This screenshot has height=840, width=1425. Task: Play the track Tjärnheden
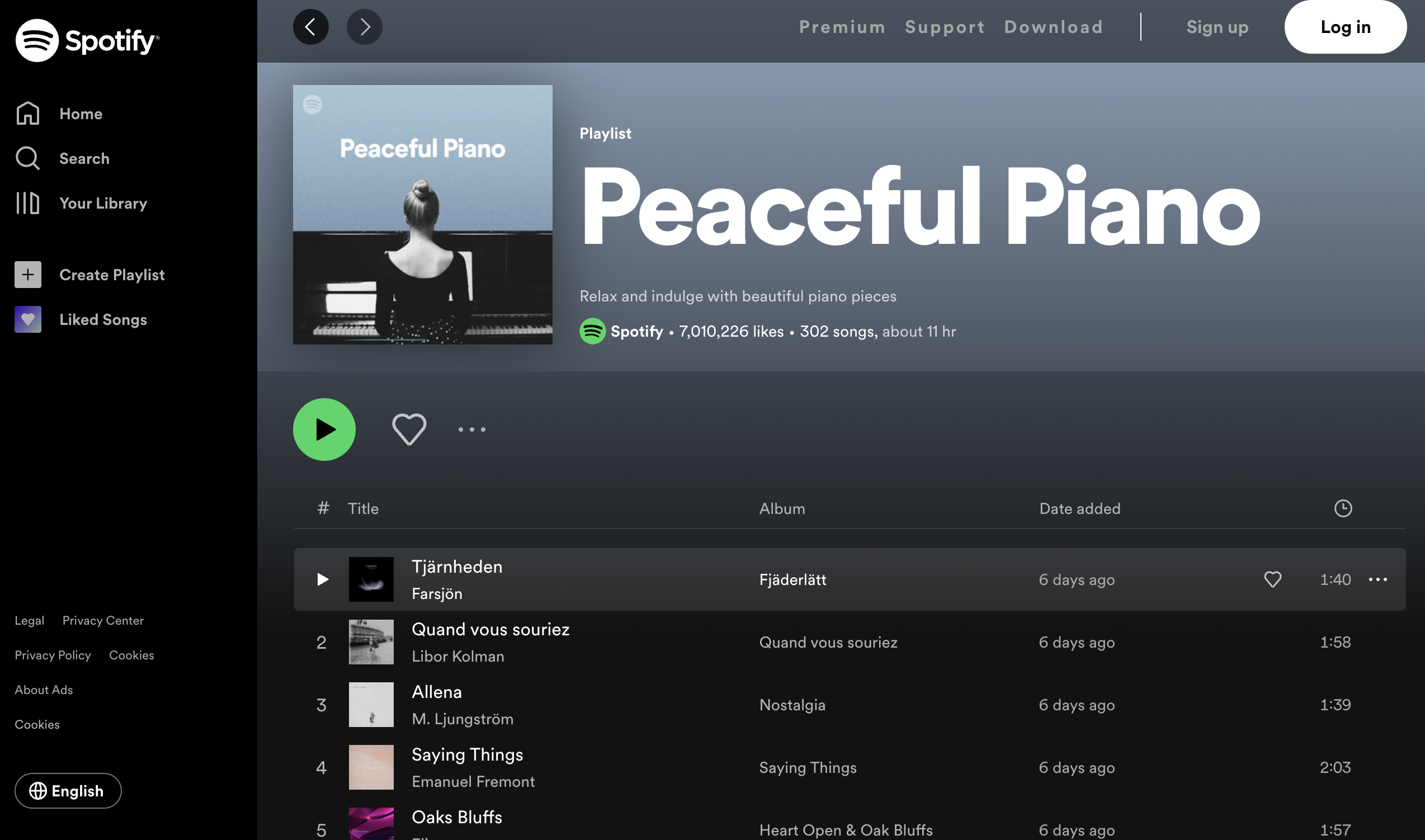point(323,579)
